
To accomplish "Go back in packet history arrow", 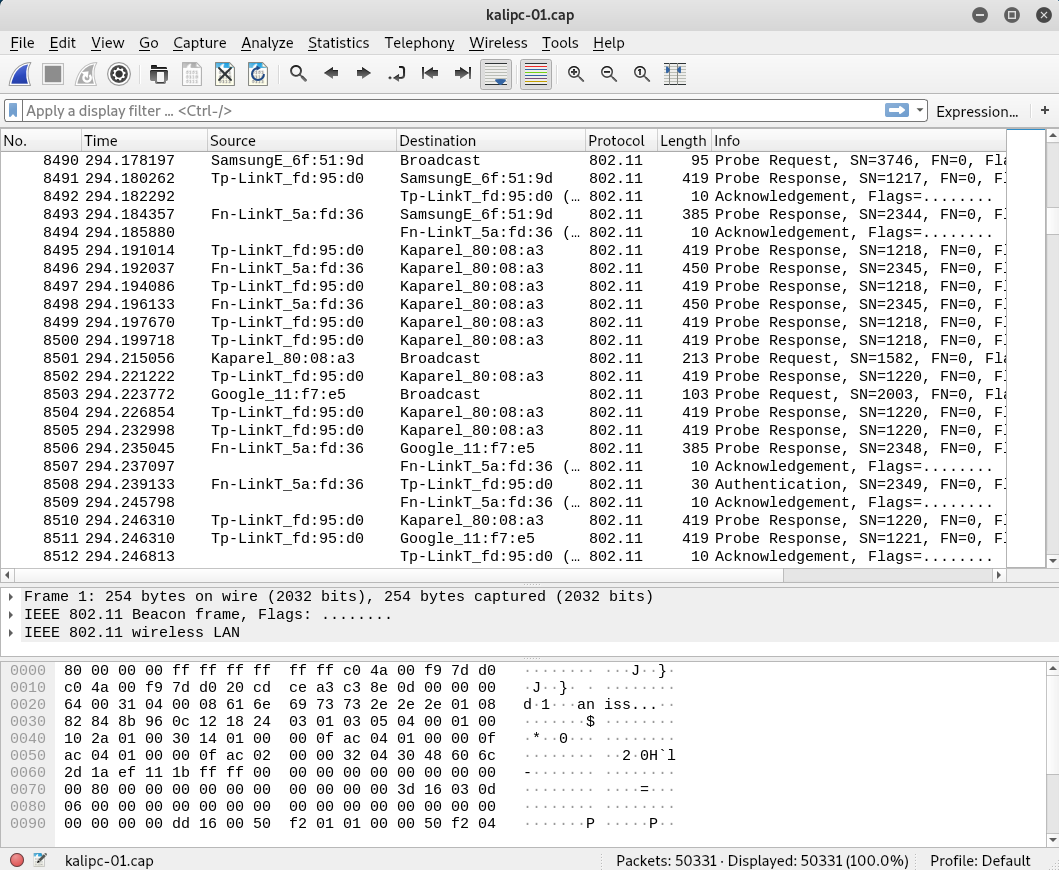I will (x=331, y=74).
